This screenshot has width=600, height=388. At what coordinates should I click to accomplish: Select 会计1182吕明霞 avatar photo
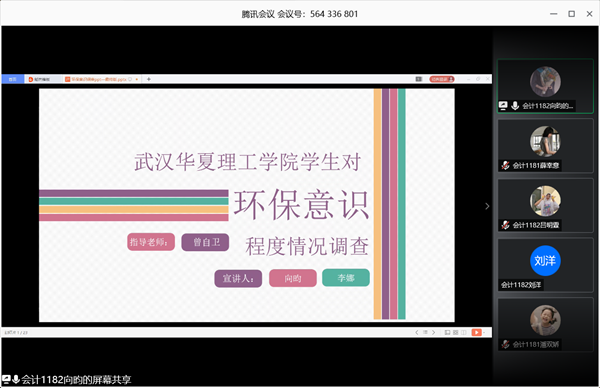[545, 201]
